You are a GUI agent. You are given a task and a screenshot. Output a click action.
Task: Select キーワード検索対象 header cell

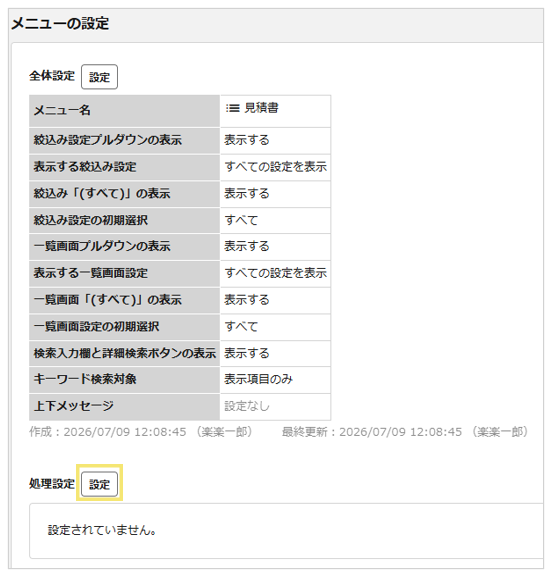pos(124,380)
